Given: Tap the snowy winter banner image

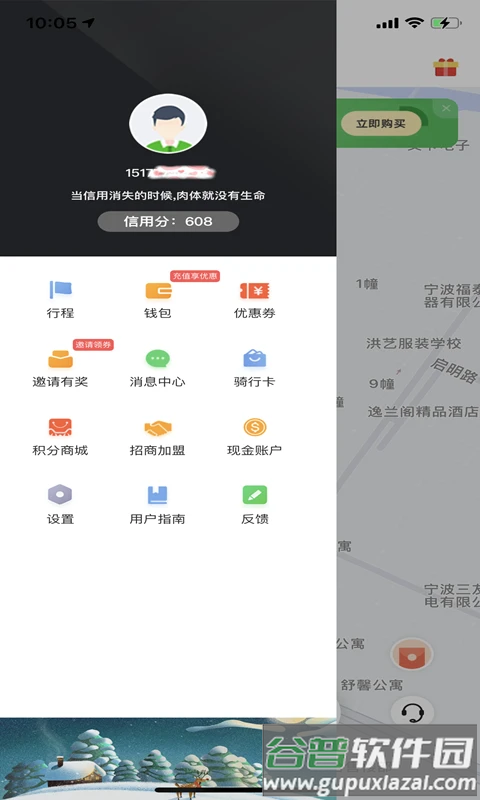Looking at the screenshot, I should pyautogui.click(x=168, y=759).
